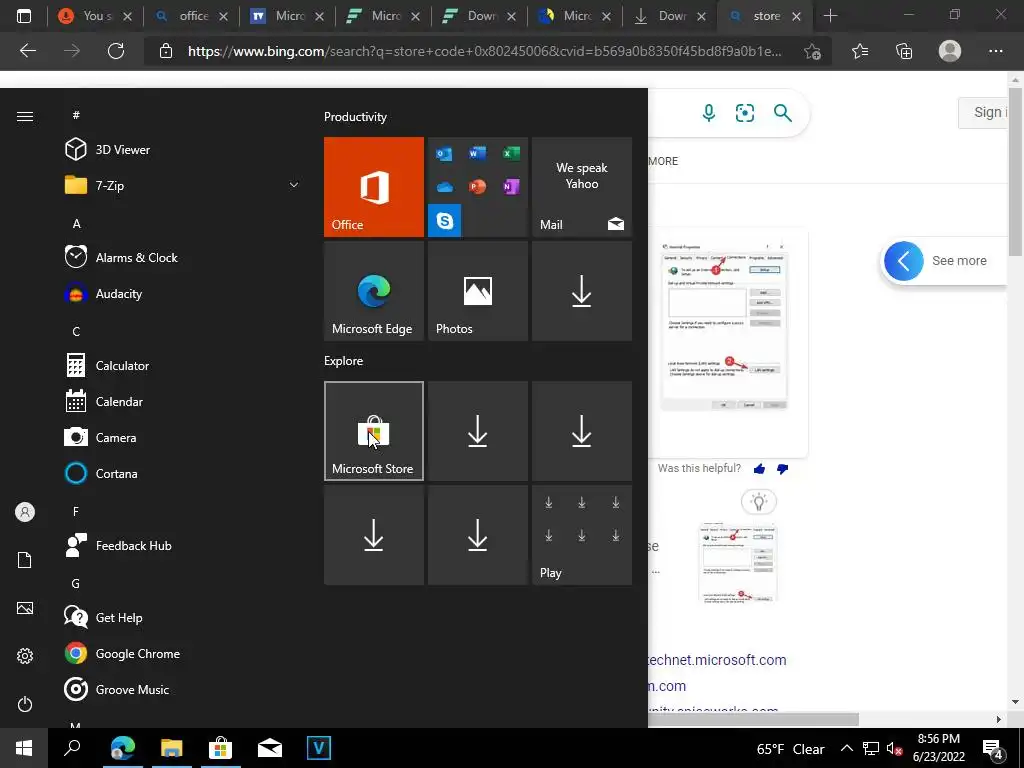Click the Power button in Start
This screenshot has height=768, width=1024.
coord(25,704)
